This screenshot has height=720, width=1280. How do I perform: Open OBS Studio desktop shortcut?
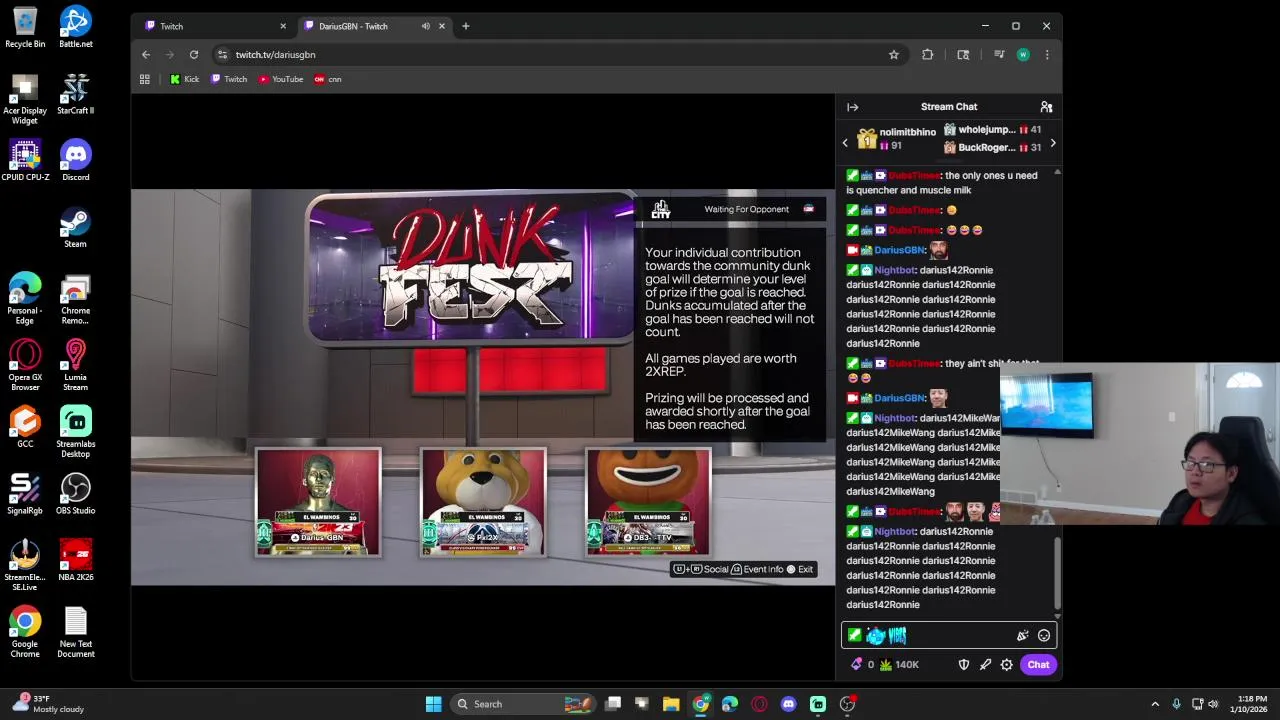coord(76,494)
